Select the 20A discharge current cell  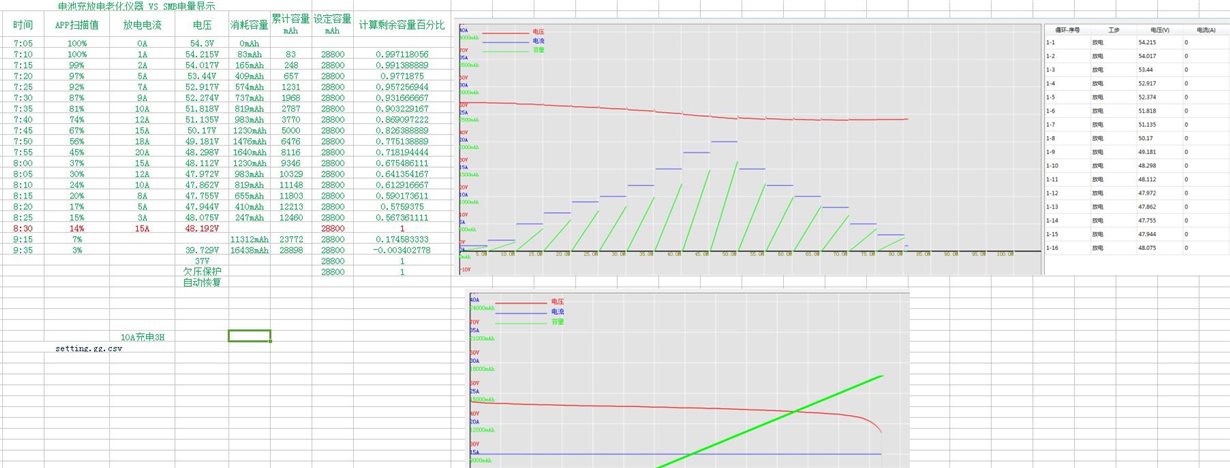click(142, 151)
